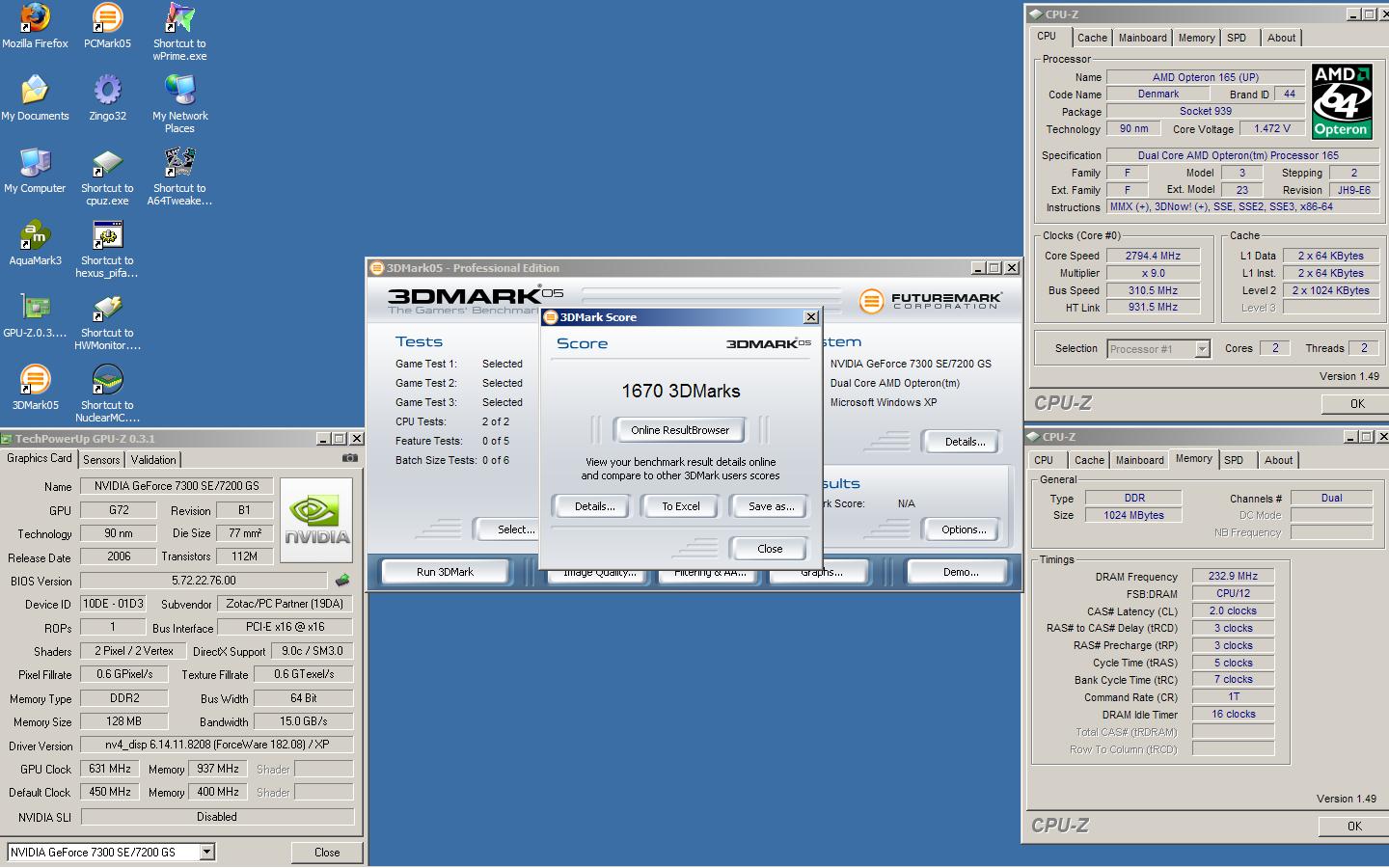Click the 1670 3DMarks score text

click(x=681, y=391)
